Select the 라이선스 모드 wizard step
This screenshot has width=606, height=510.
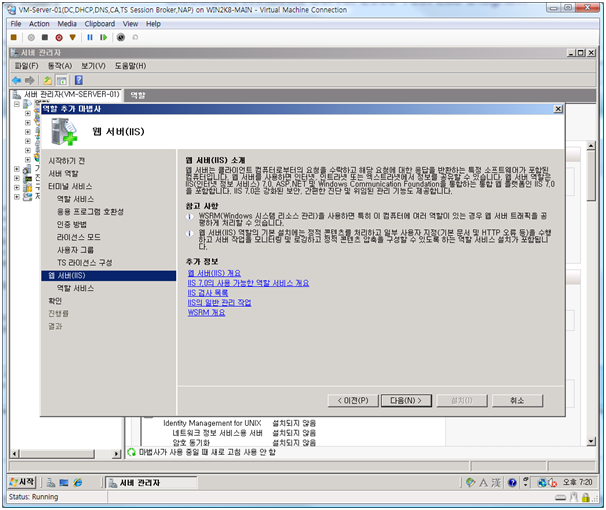(x=78, y=237)
